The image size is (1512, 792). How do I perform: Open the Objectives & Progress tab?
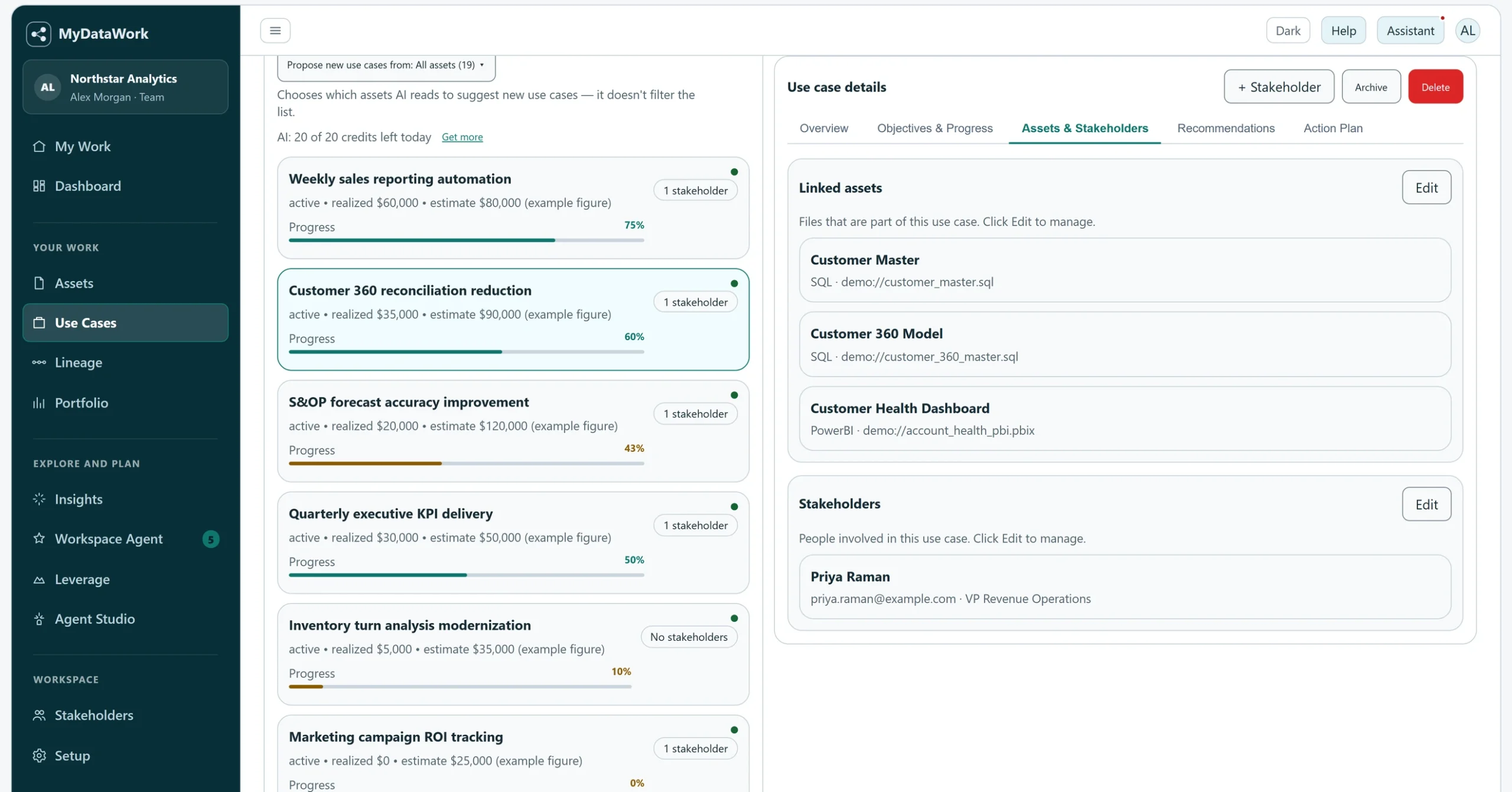point(934,128)
